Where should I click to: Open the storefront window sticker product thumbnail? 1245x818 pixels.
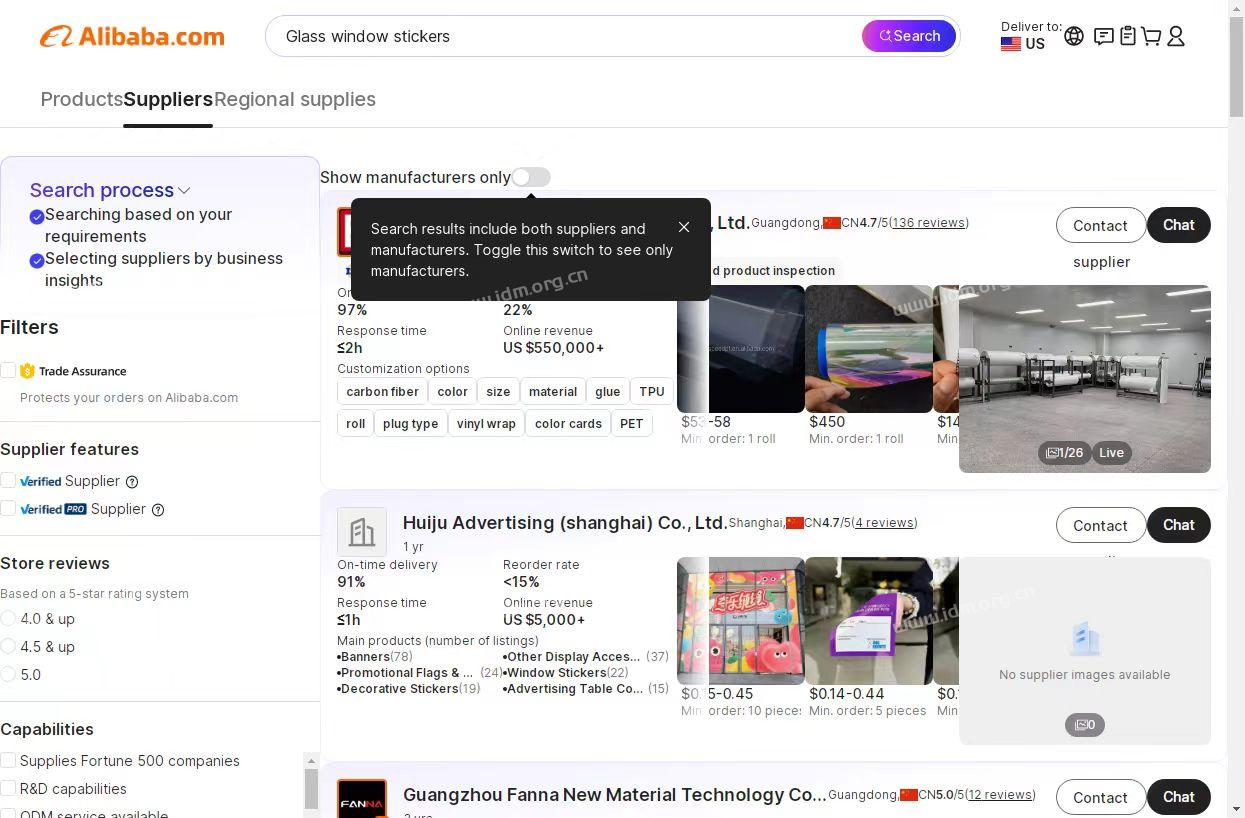point(741,621)
